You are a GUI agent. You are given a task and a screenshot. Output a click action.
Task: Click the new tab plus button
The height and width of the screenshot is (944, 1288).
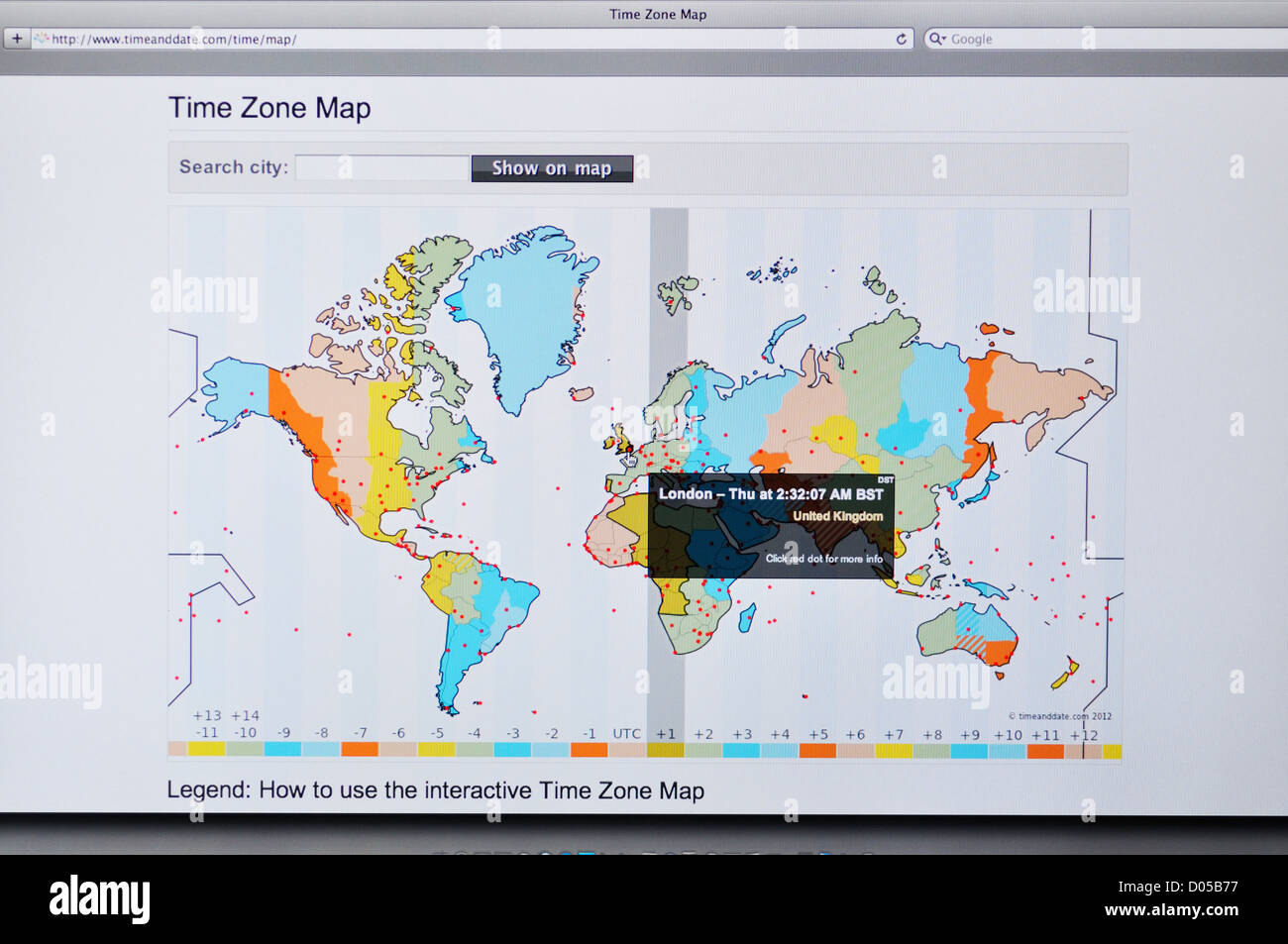click(x=18, y=39)
